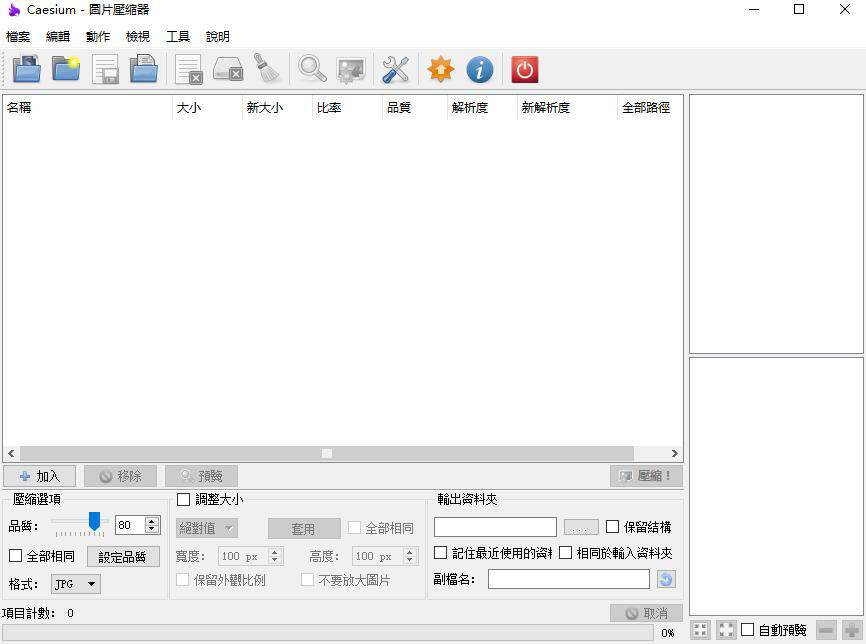Open the 動作 menu
866x644 pixels.
tap(98, 36)
